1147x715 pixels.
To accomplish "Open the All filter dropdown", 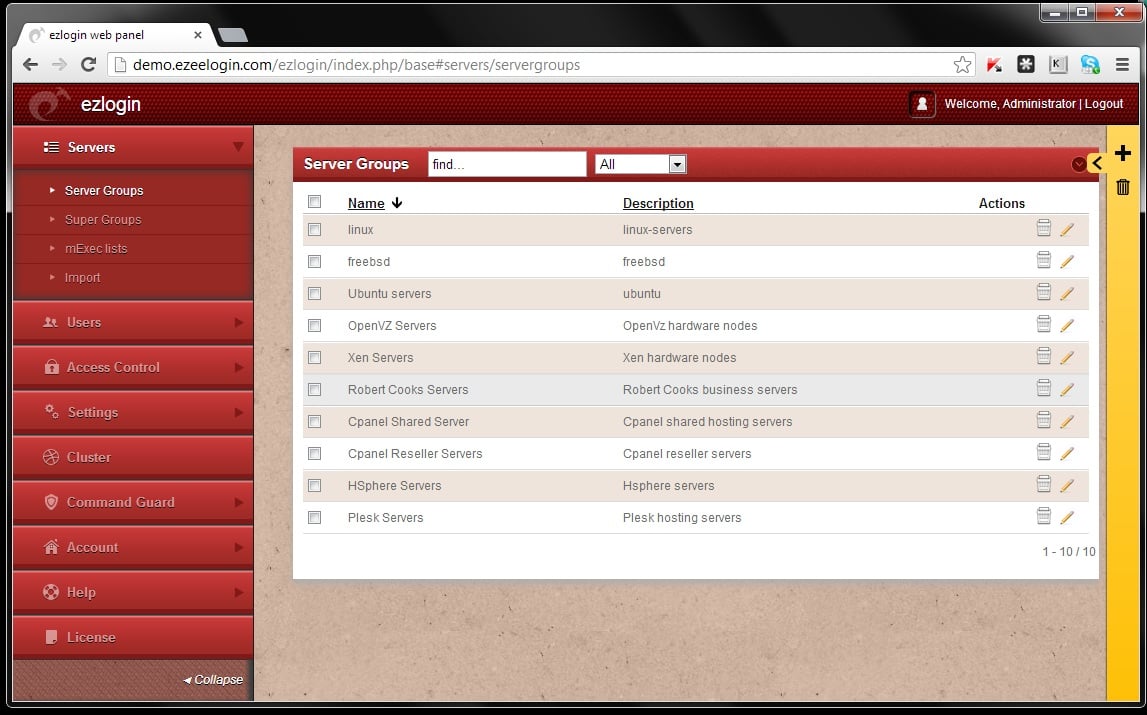I will click(640, 164).
